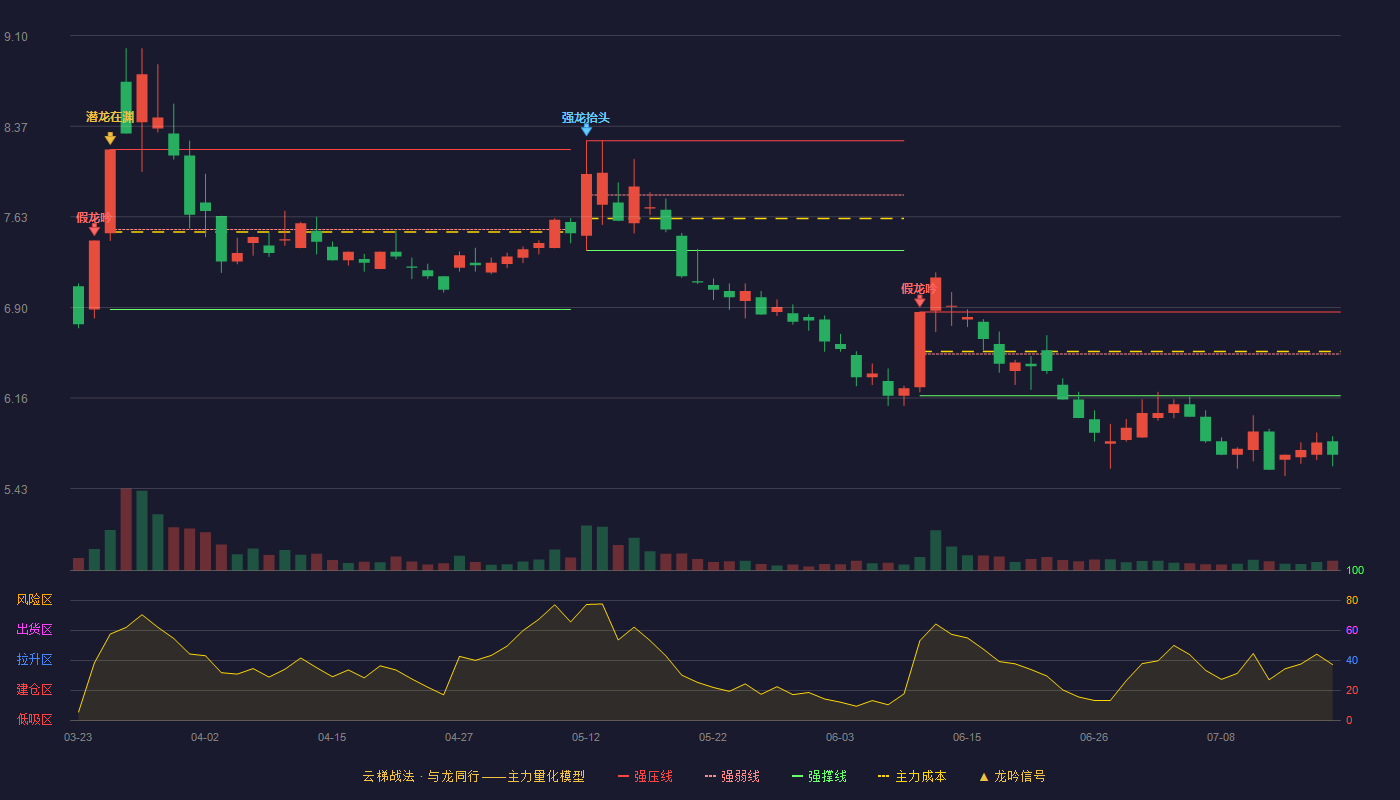Click the 5.43 price axis label
1400x800 pixels.
[x=16, y=490]
